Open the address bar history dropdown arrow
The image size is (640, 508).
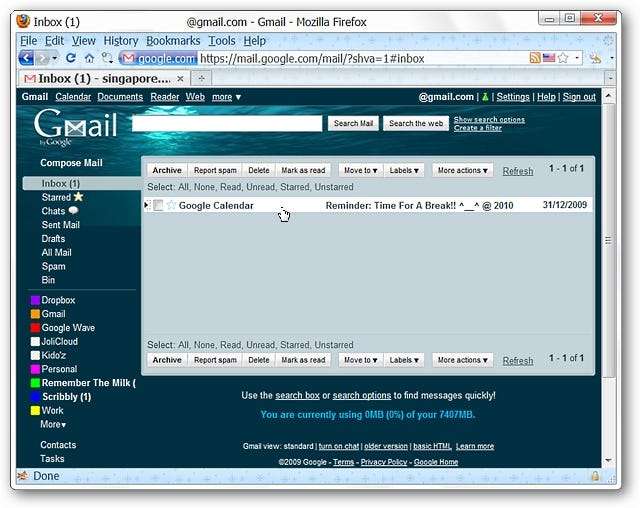point(577,58)
